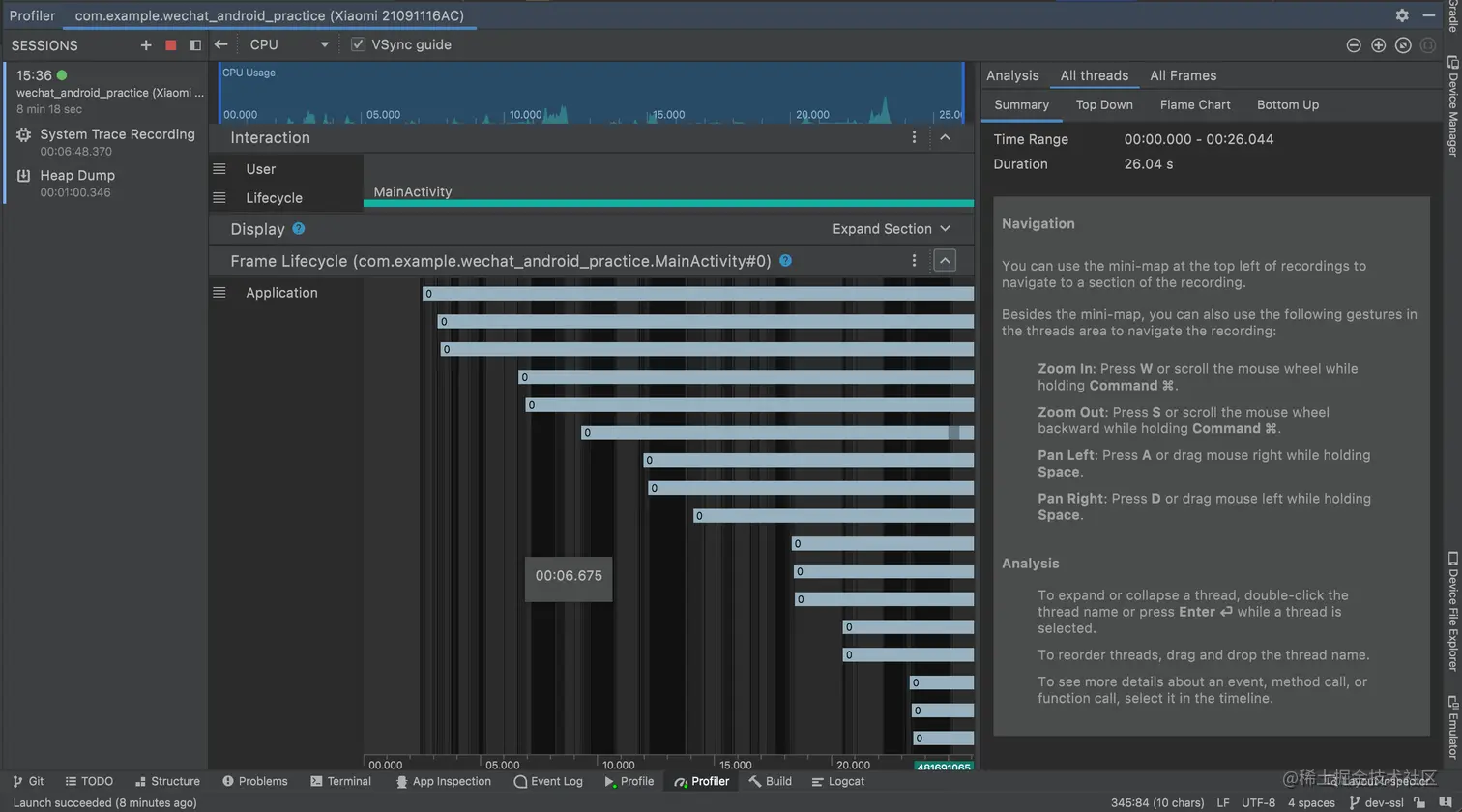This screenshot has width=1462, height=812.
Task: Select the MainActivity lifecycle bar
Action: coord(668,203)
